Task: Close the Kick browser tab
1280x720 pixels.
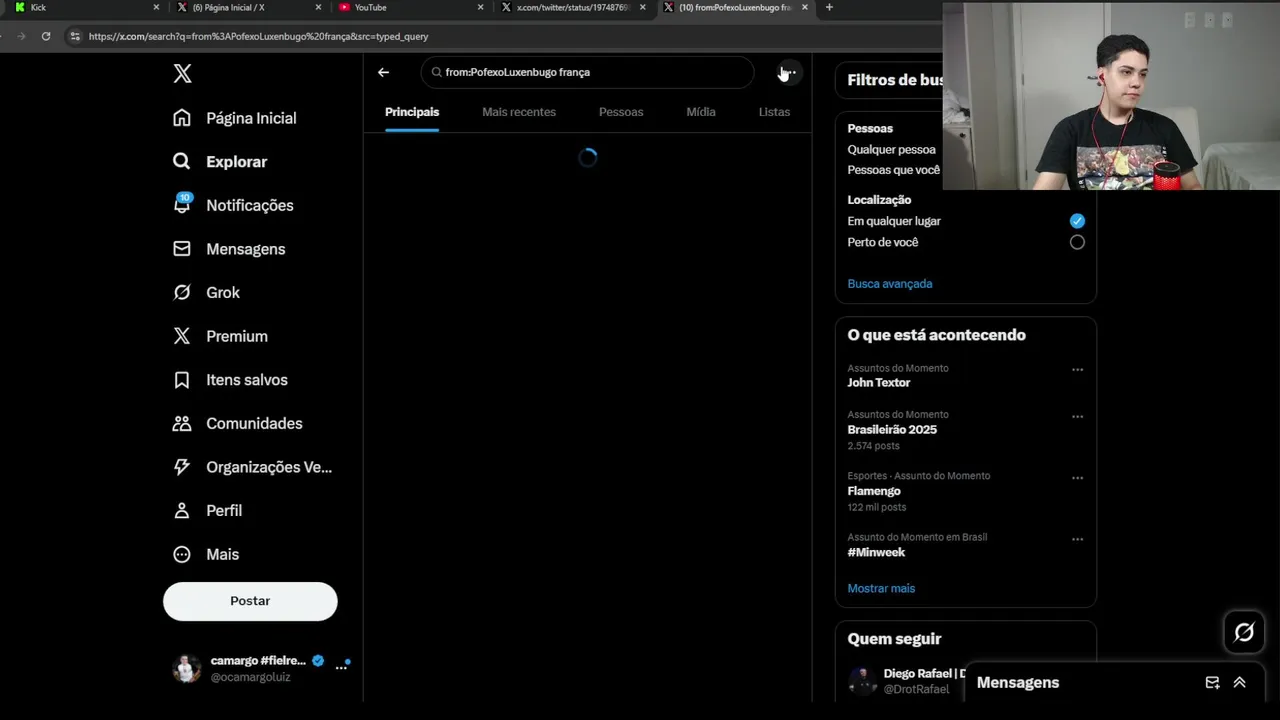Action: [156, 7]
